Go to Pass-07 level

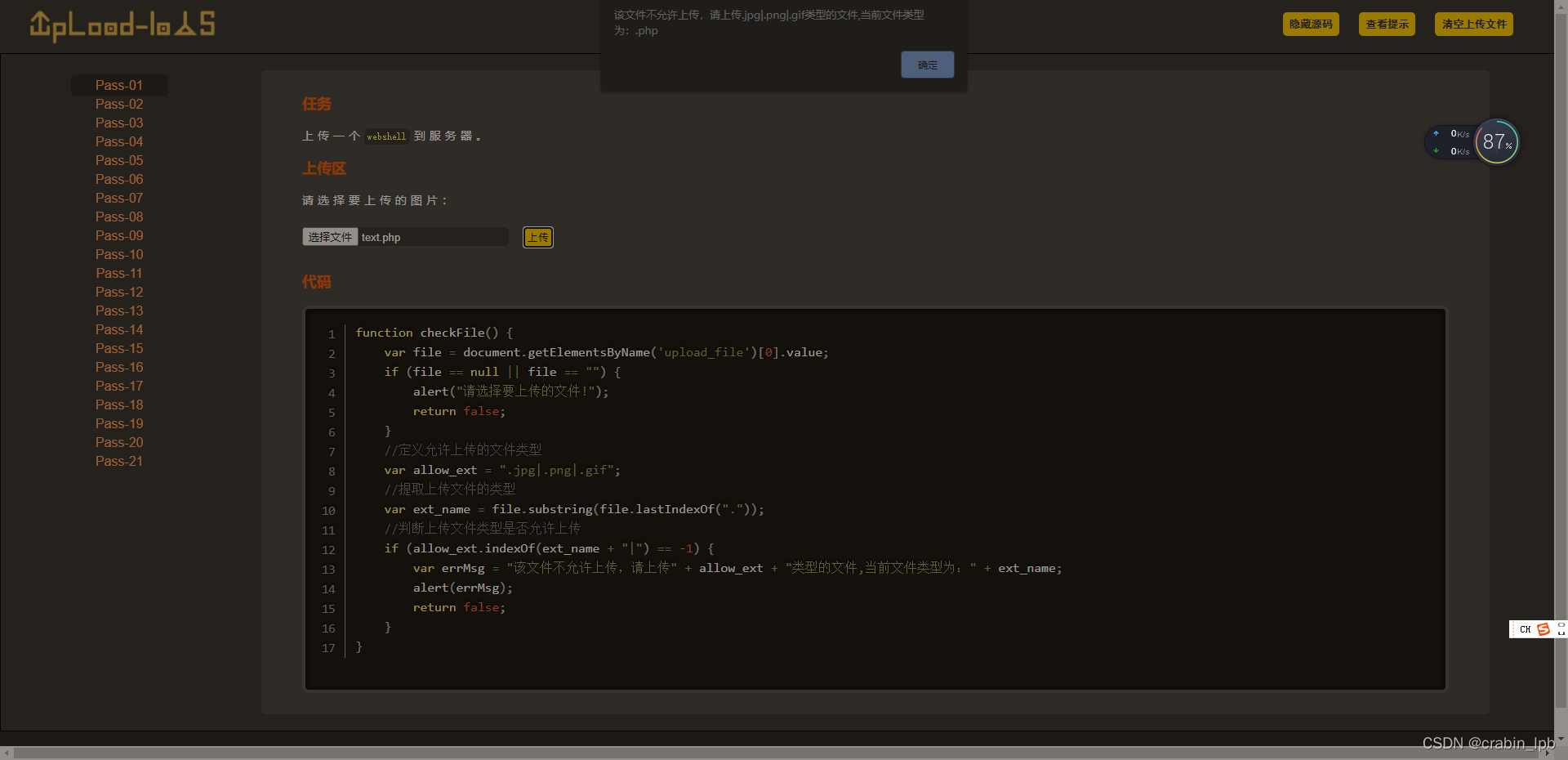119,198
